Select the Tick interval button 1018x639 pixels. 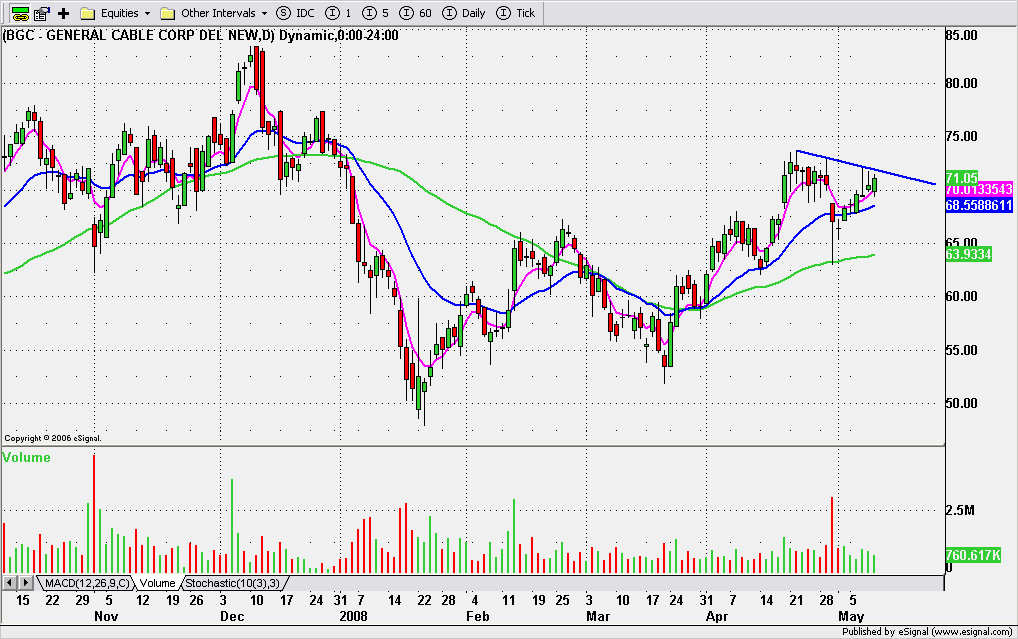point(515,13)
